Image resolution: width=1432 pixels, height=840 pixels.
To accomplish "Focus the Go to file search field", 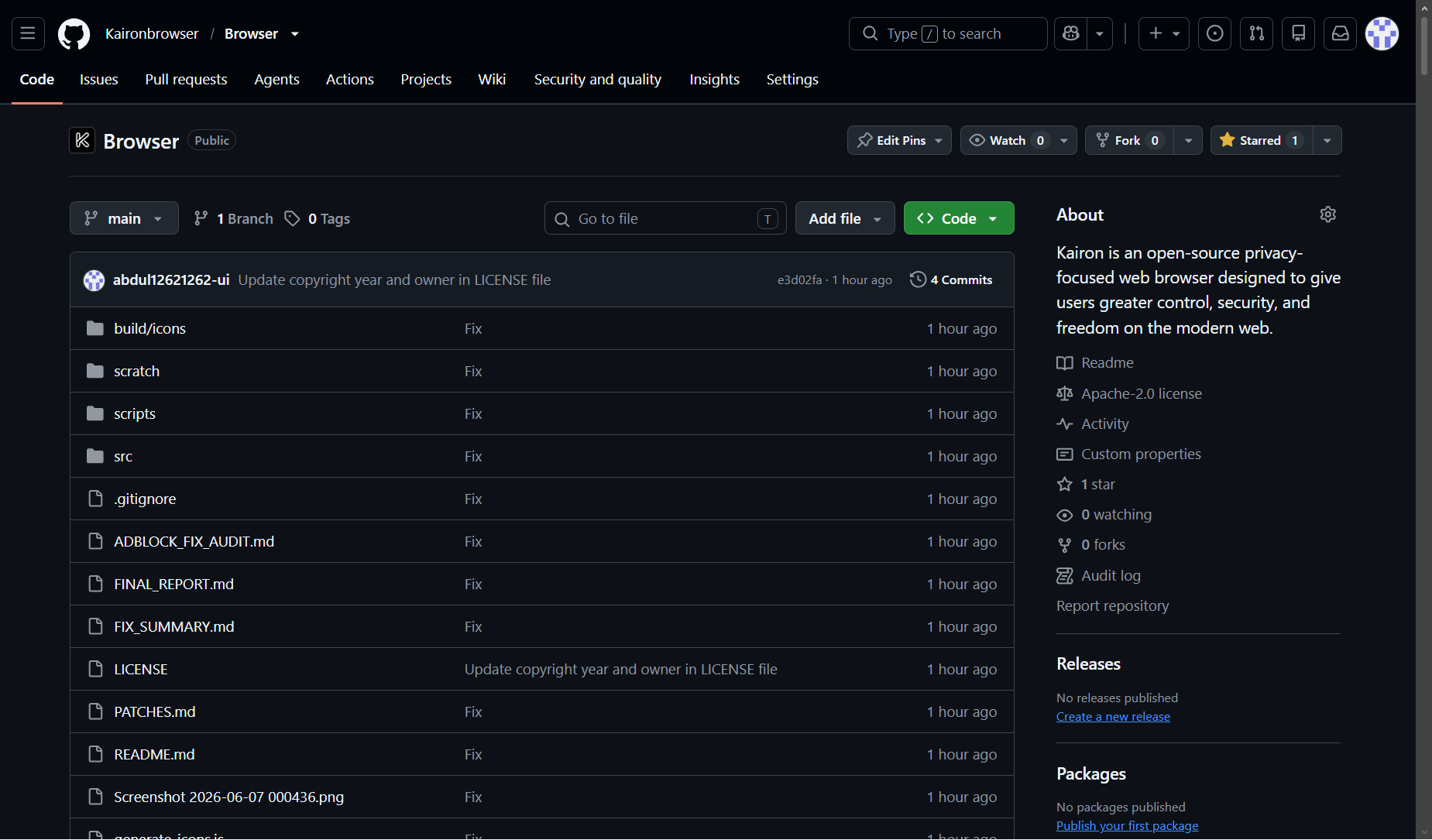I will pos(665,218).
